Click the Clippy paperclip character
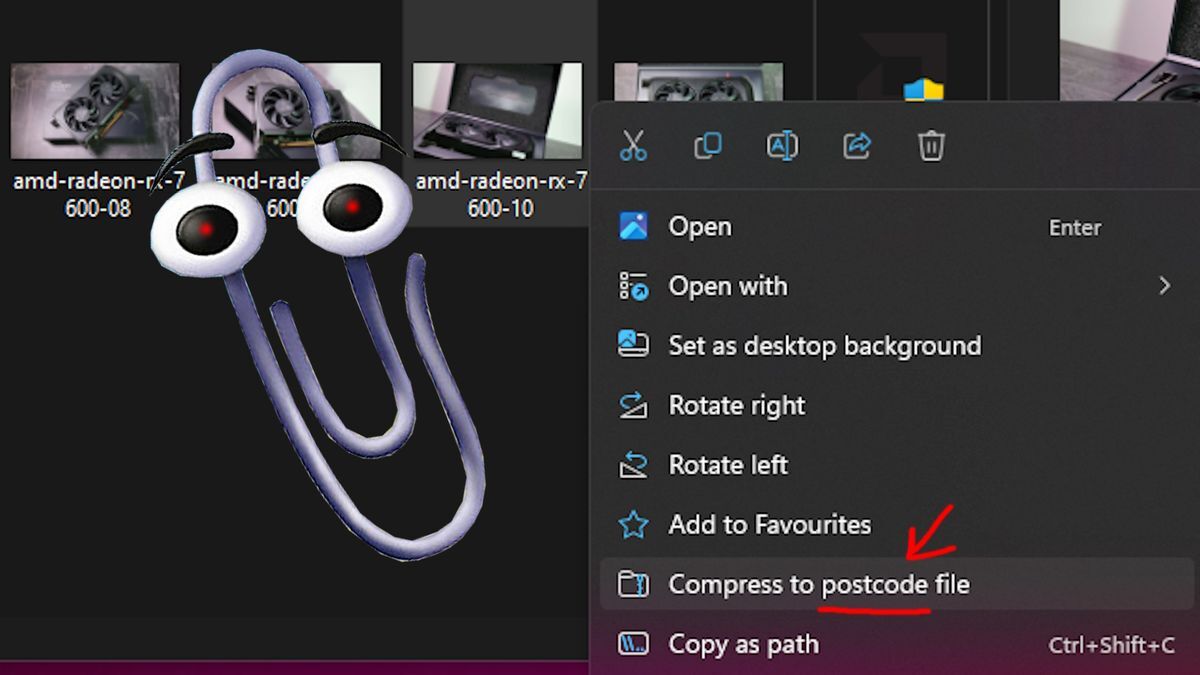This screenshot has width=1200, height=675. [x=330, y=330]
